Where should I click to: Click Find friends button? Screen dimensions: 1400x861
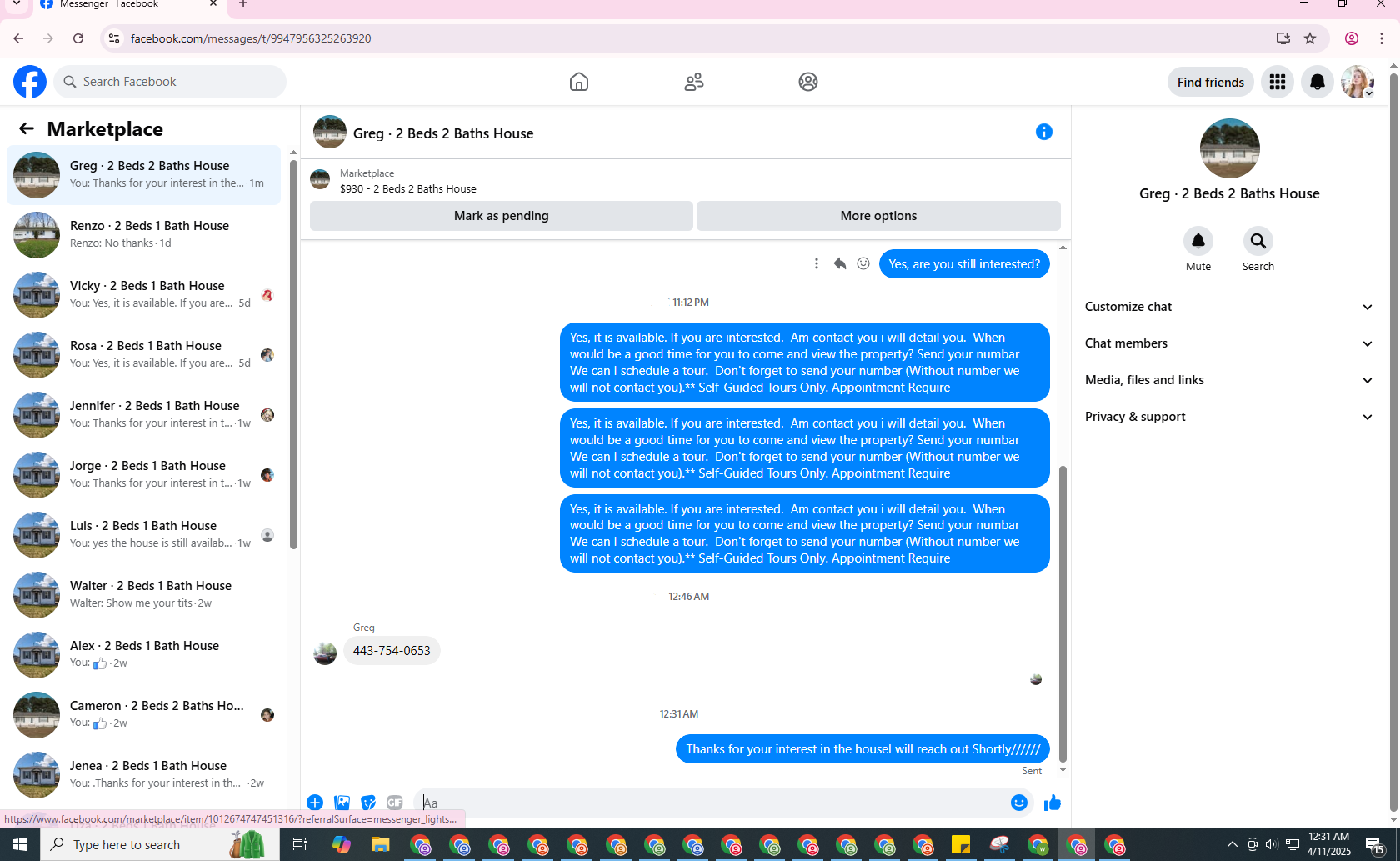pos(1211,82)
